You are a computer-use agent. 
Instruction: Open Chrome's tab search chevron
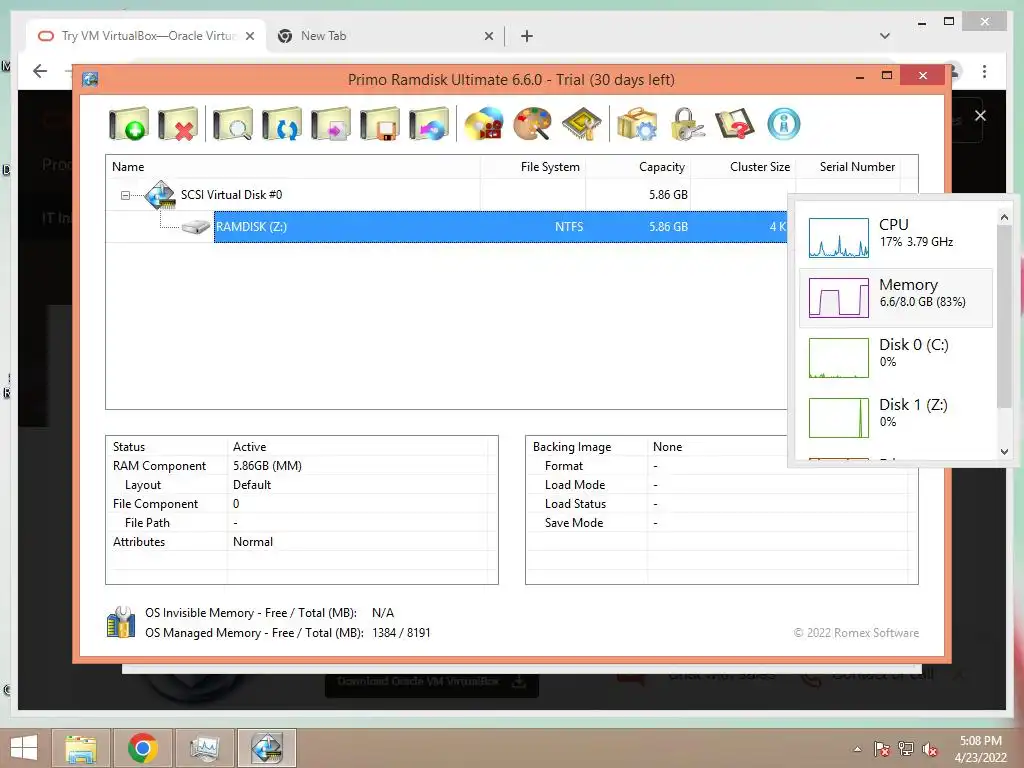click(885, 36)
